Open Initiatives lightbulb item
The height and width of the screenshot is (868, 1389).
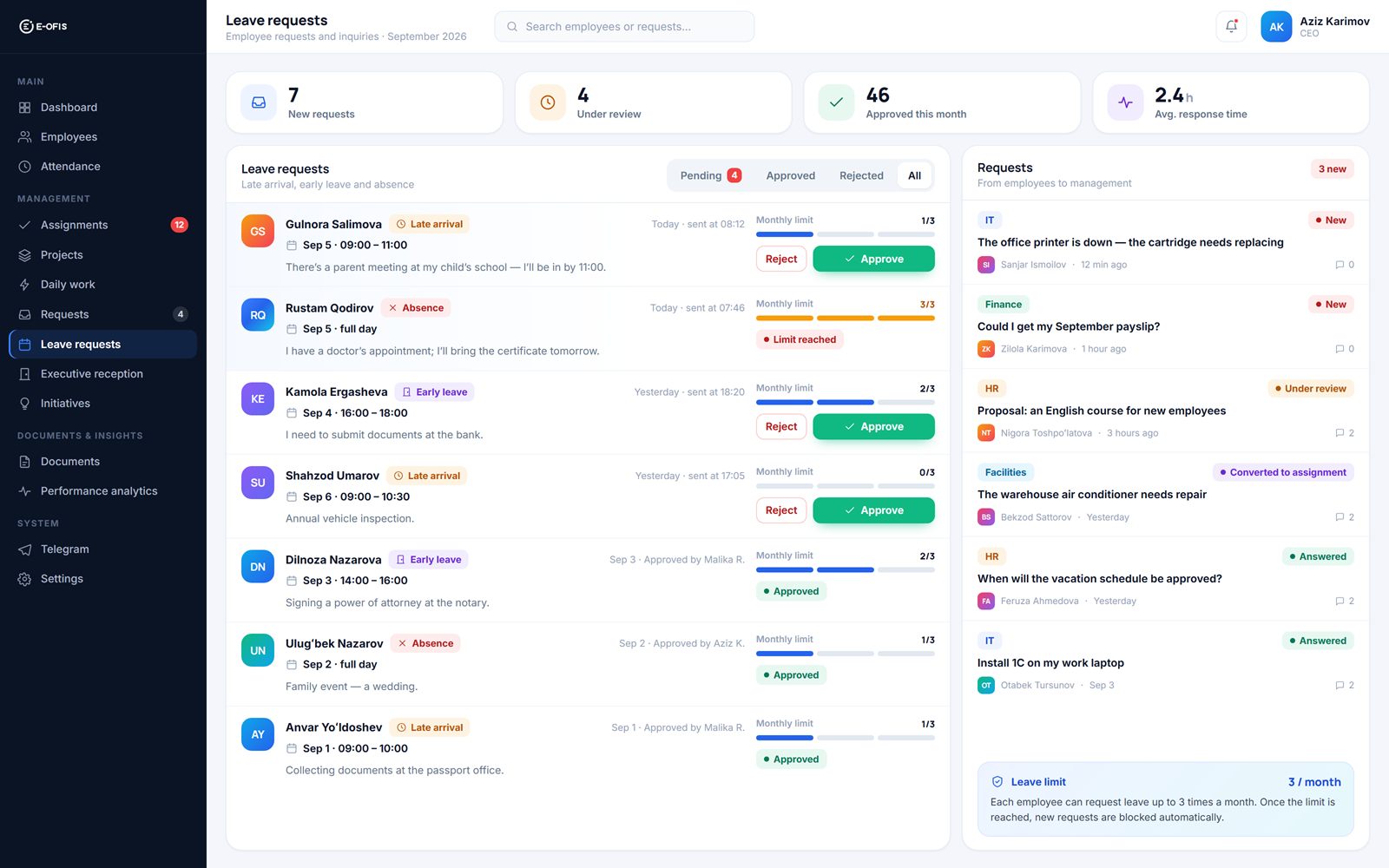pos(102,404)
